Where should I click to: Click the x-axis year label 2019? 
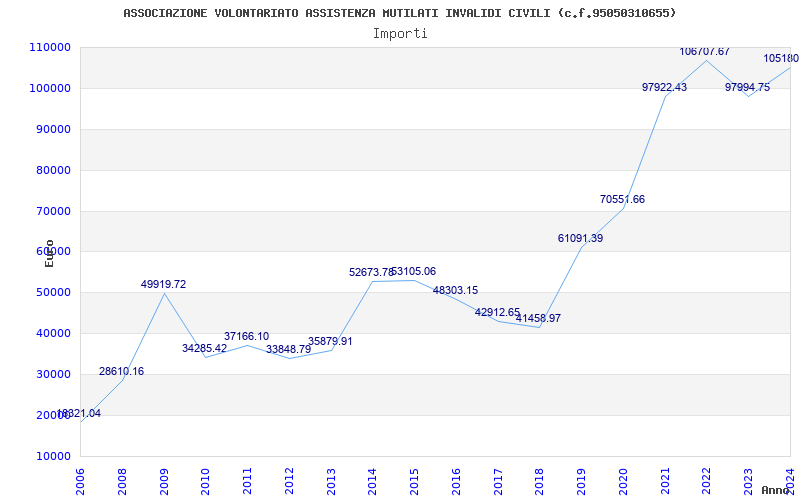point(582,482)
